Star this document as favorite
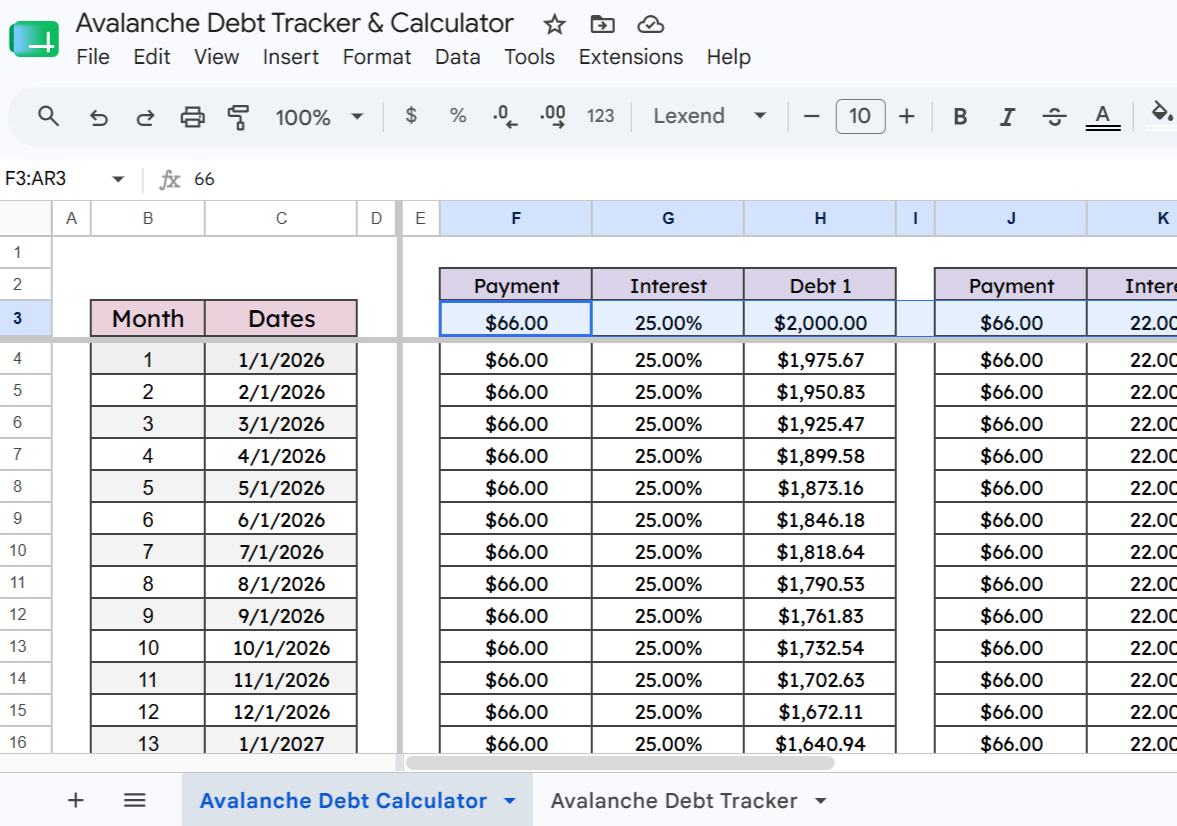This screenshot has width=1177, height=826. pyautogui.click(x=555, y=25)
